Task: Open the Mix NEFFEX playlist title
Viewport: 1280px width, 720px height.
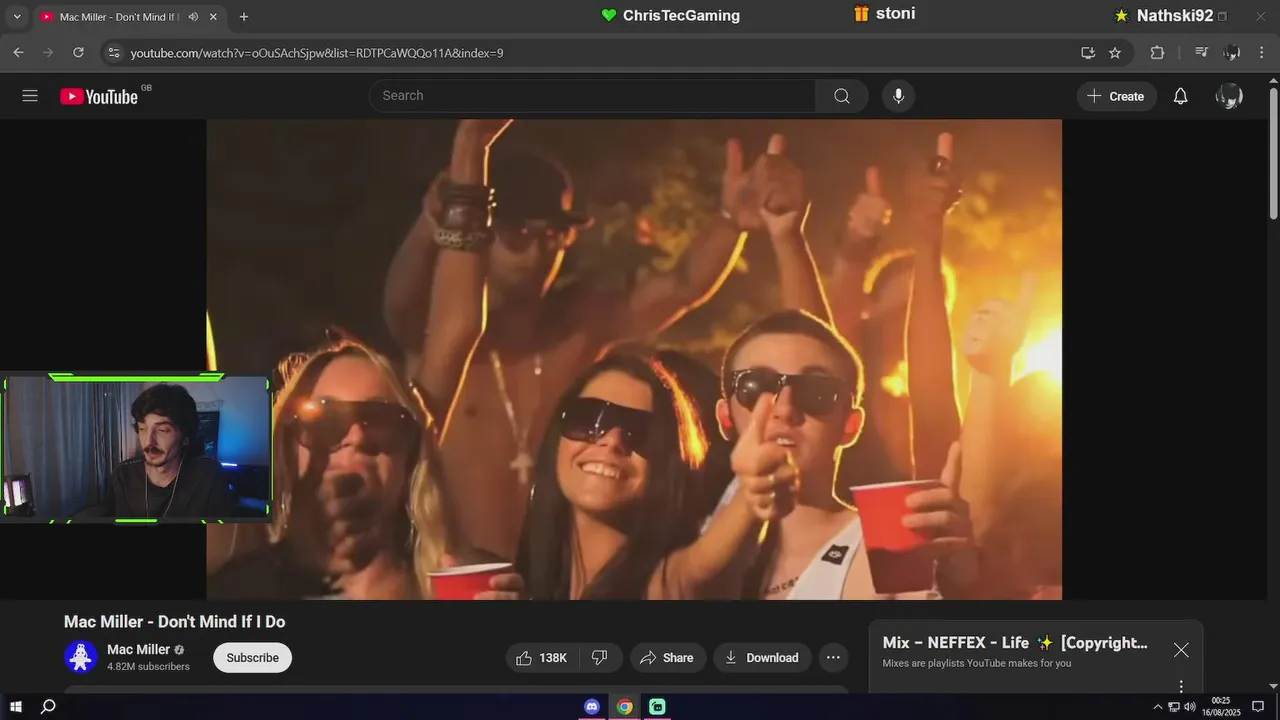Action: pyautogui.click(x=1015, y=643)
